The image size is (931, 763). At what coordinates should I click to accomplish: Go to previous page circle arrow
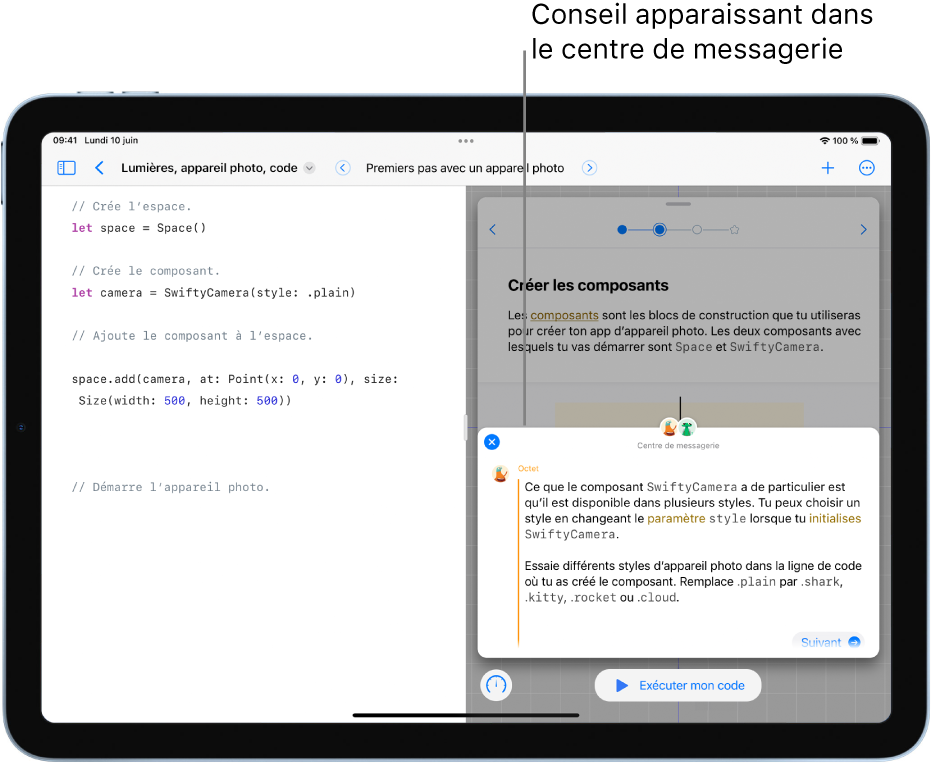pyautogui.click(x=343, y=168)
